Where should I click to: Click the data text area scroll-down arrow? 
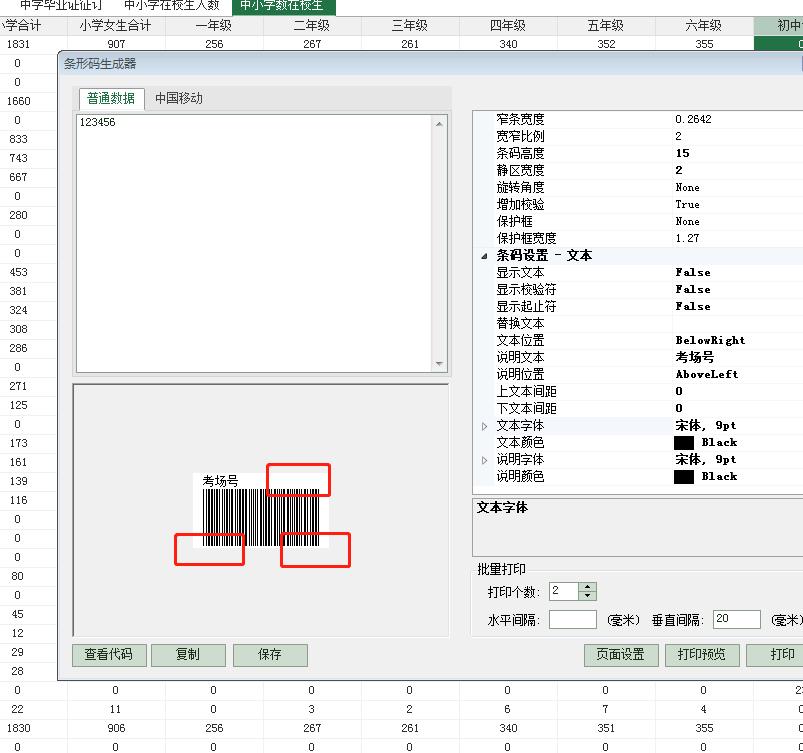(439, 364)
